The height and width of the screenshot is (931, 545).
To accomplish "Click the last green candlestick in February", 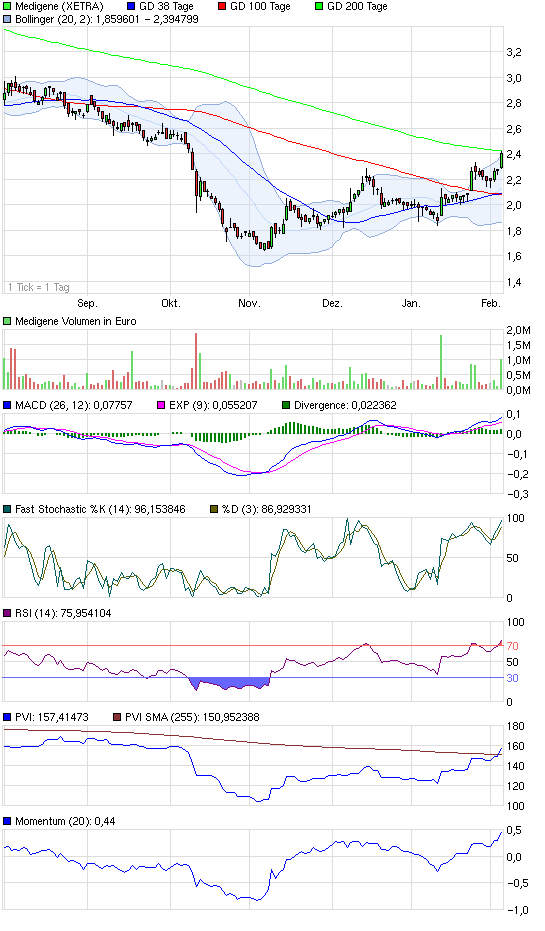I will click(502, 160).
